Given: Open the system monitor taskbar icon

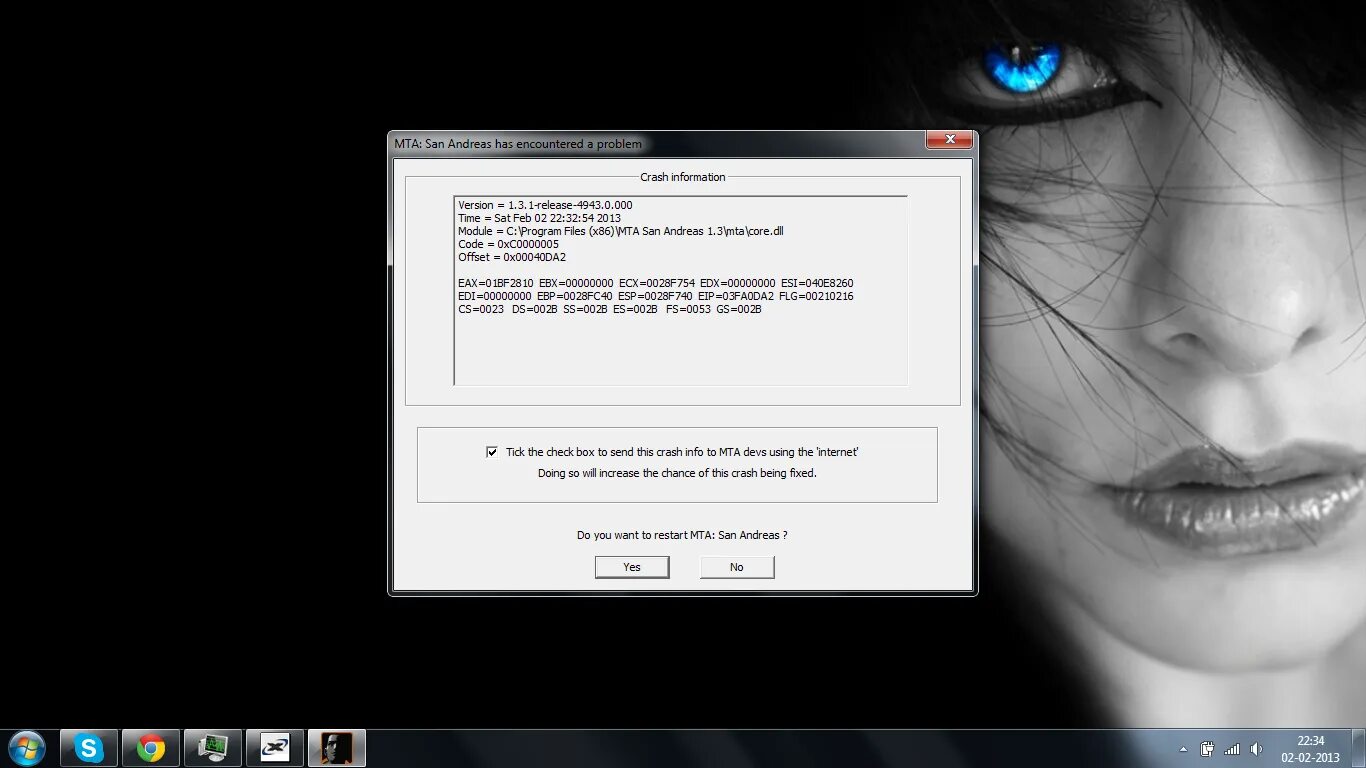Looking at the screenshot, I should [213, 748].
